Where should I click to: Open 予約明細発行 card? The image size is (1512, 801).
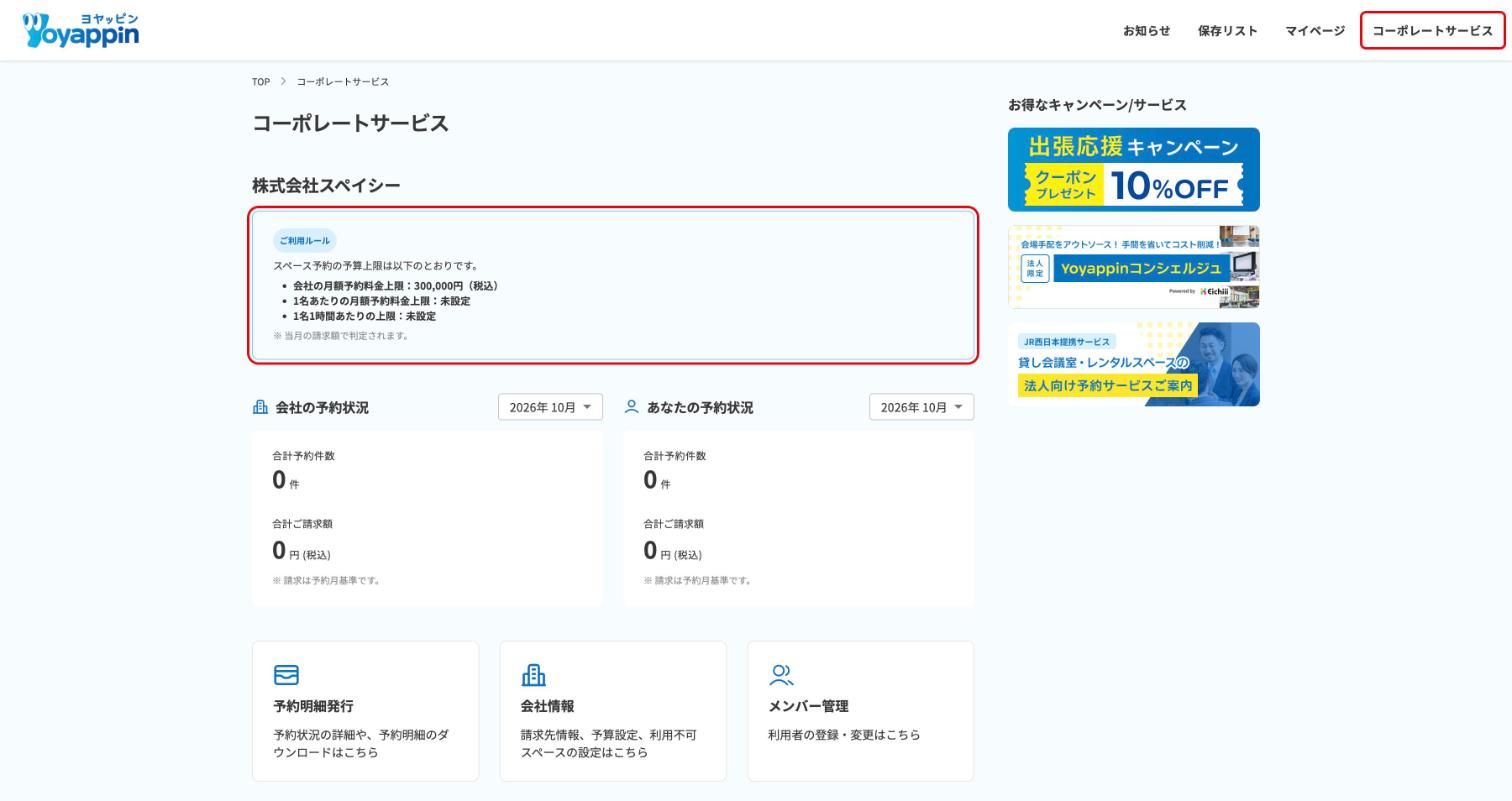(x=366, y=711)
